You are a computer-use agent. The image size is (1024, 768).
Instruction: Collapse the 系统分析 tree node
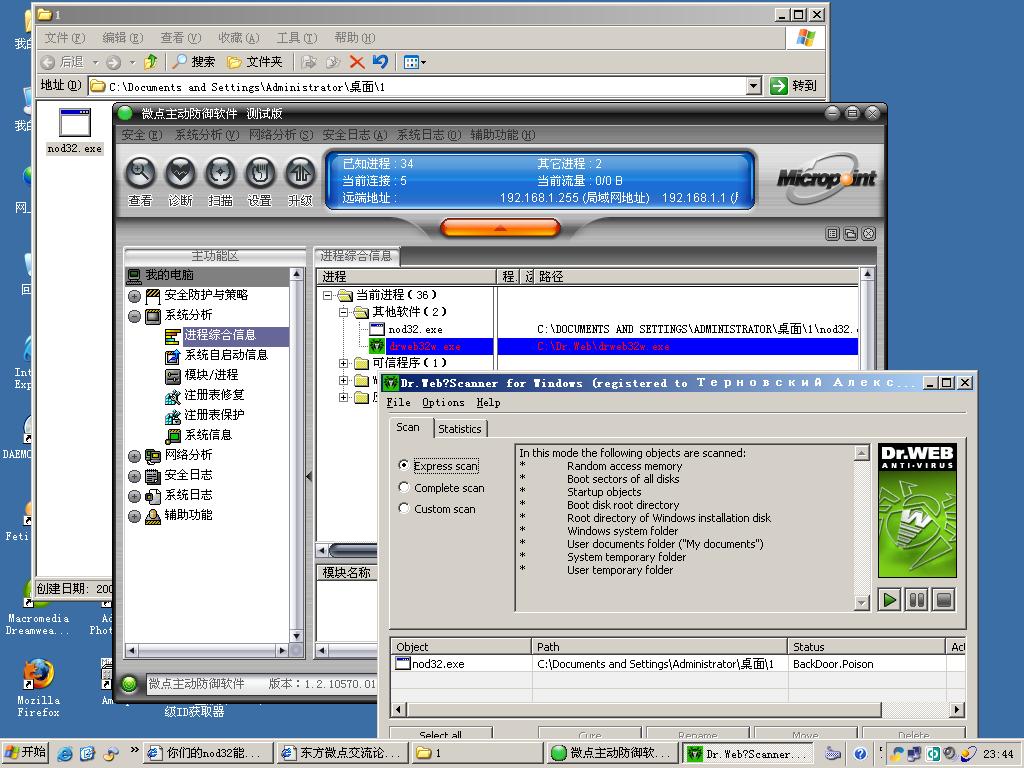point(135,317)
